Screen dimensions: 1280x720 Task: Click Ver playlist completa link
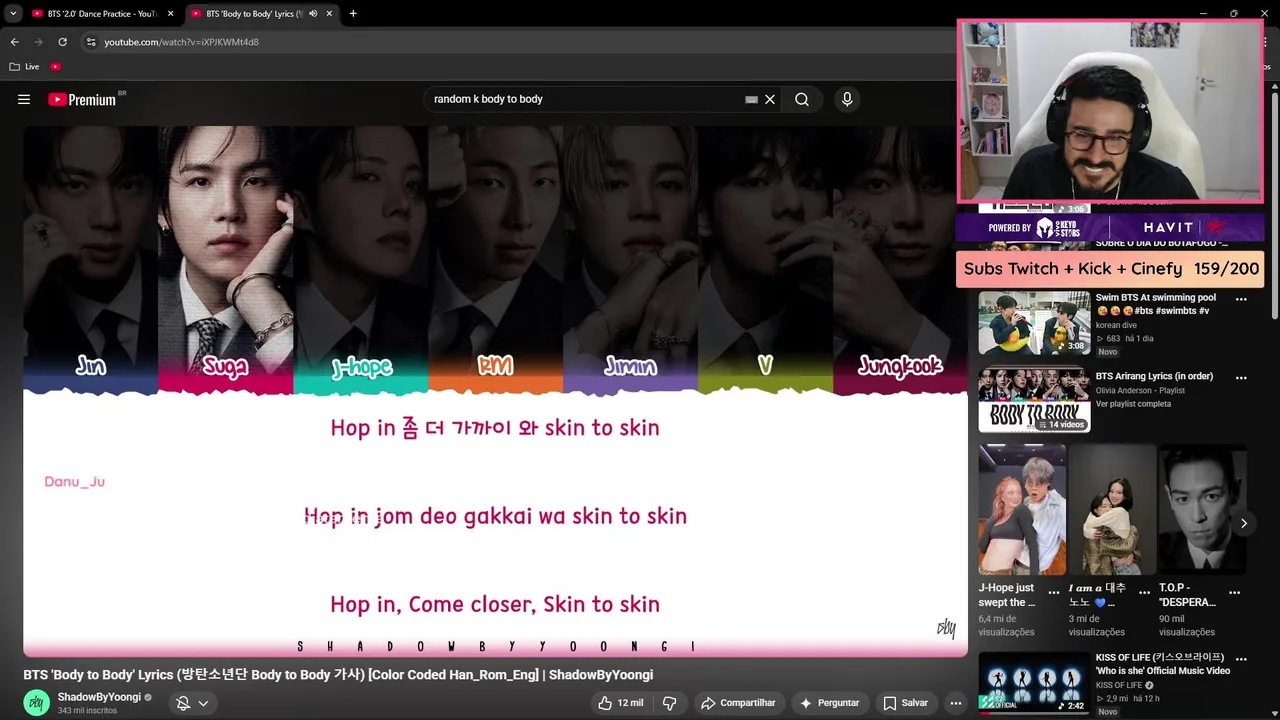1133,404
